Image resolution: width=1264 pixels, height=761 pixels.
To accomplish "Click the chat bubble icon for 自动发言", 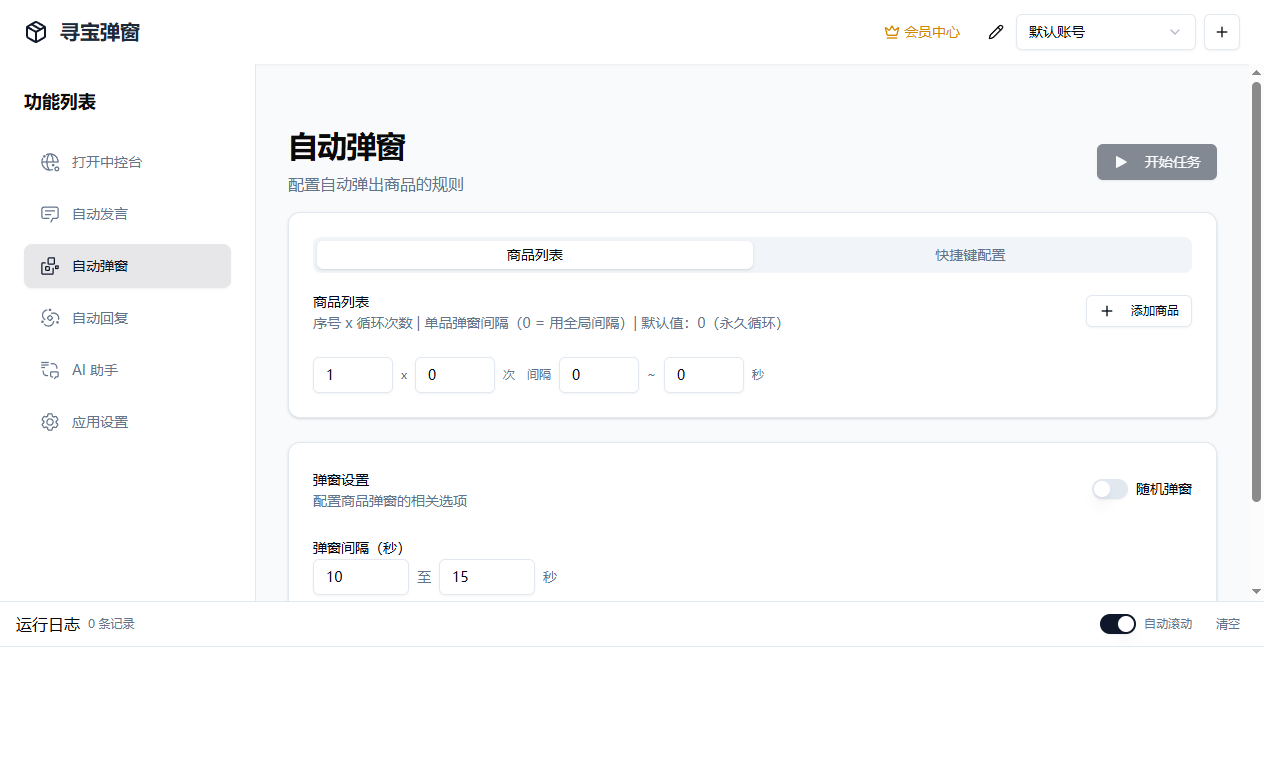I will (x=50, y=214).
